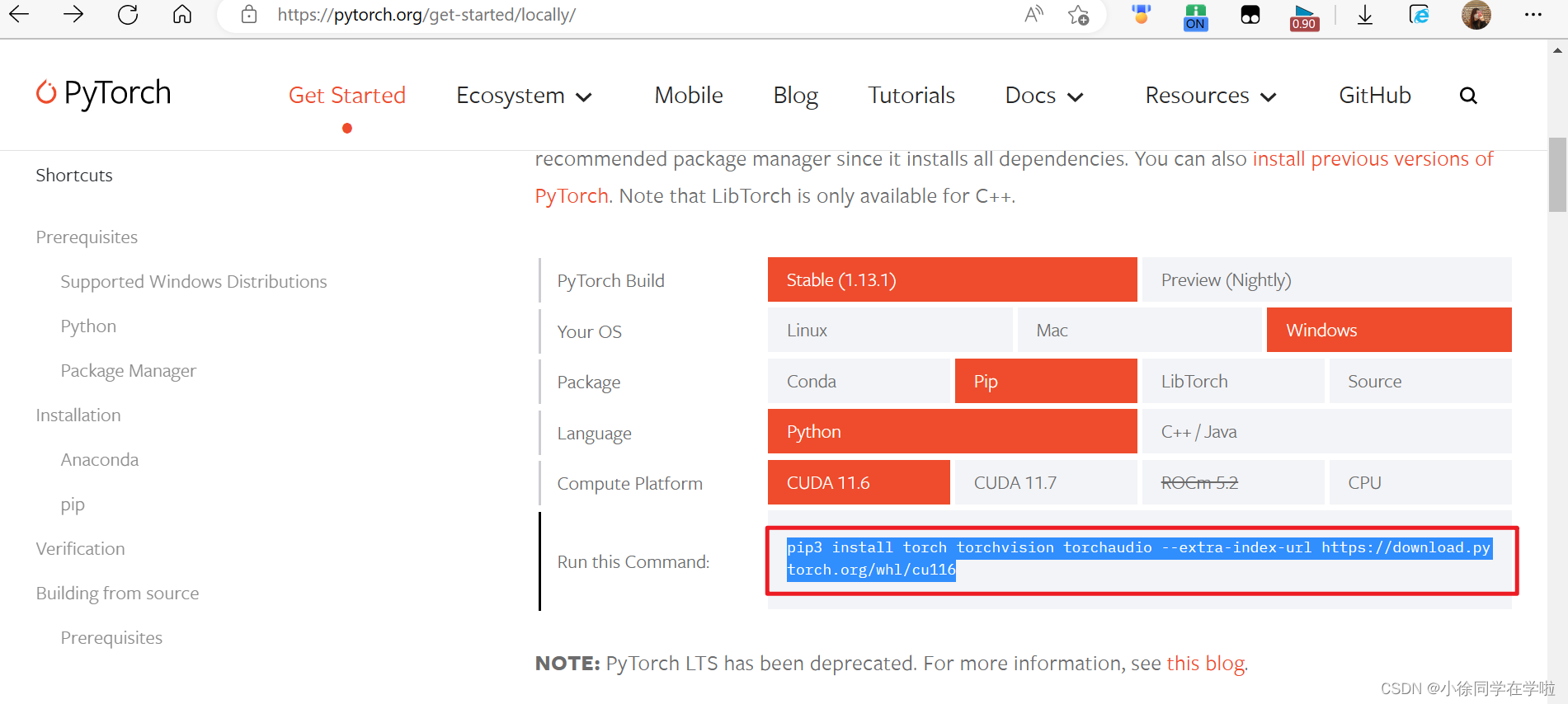This screenshot has width=1568, height=704.
Task: Select LibTorch as the package
Action: [x=1233, y=381]
